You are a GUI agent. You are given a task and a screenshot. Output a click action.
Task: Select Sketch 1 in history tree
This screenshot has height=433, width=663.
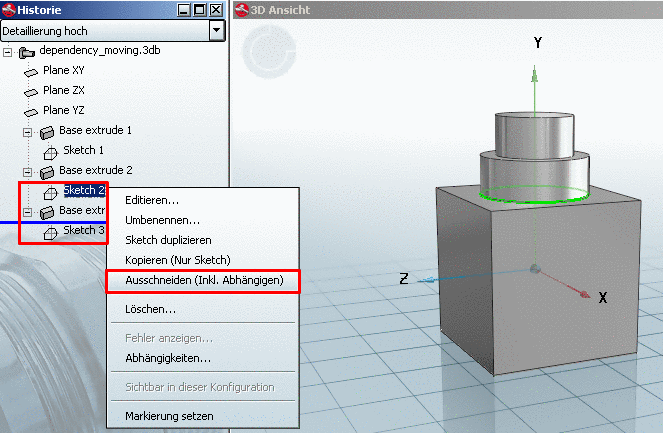tap(83, 150)
